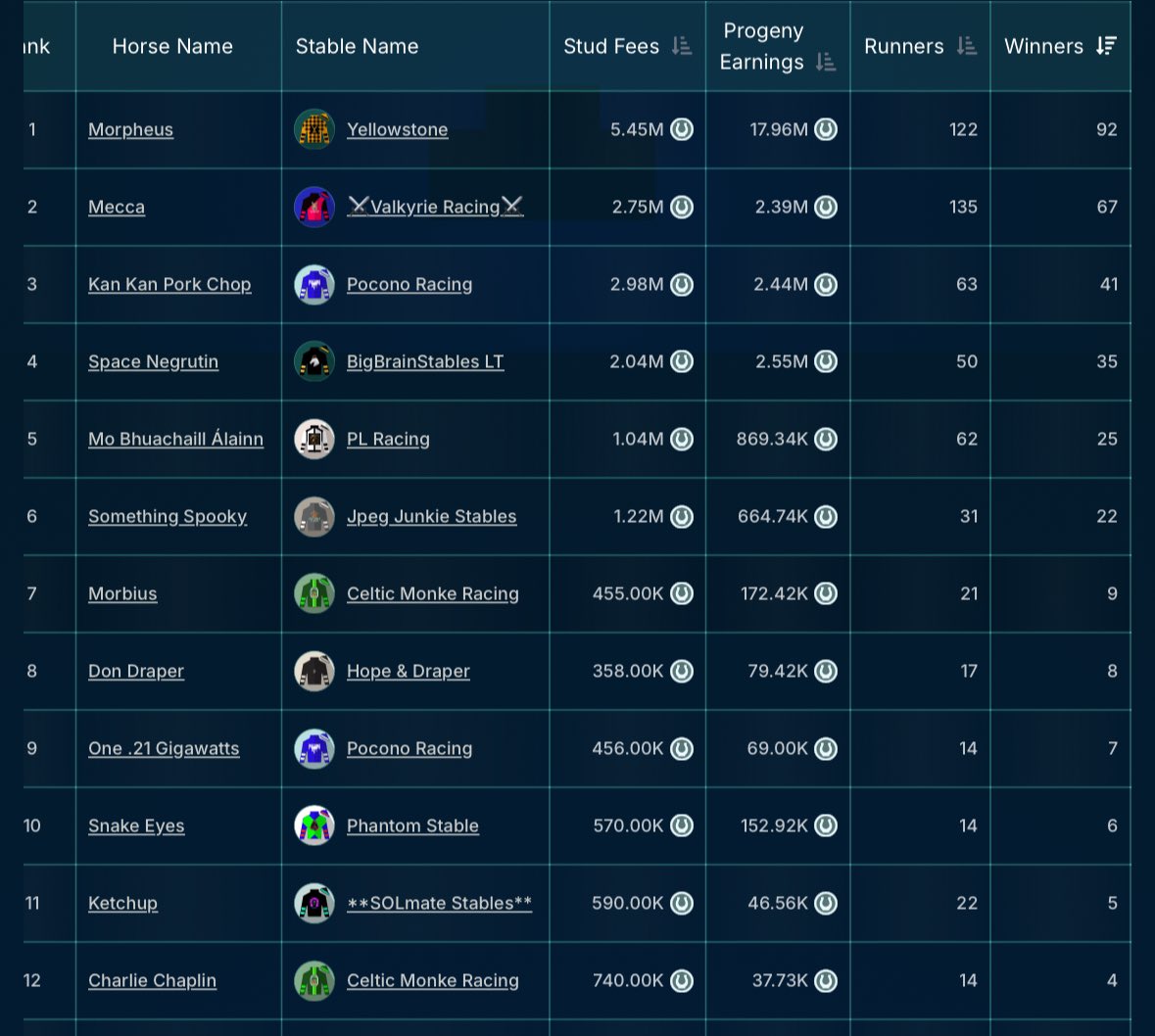Open Hope & Draper stable link
1155x1036 pixels.
click(409, 671)
